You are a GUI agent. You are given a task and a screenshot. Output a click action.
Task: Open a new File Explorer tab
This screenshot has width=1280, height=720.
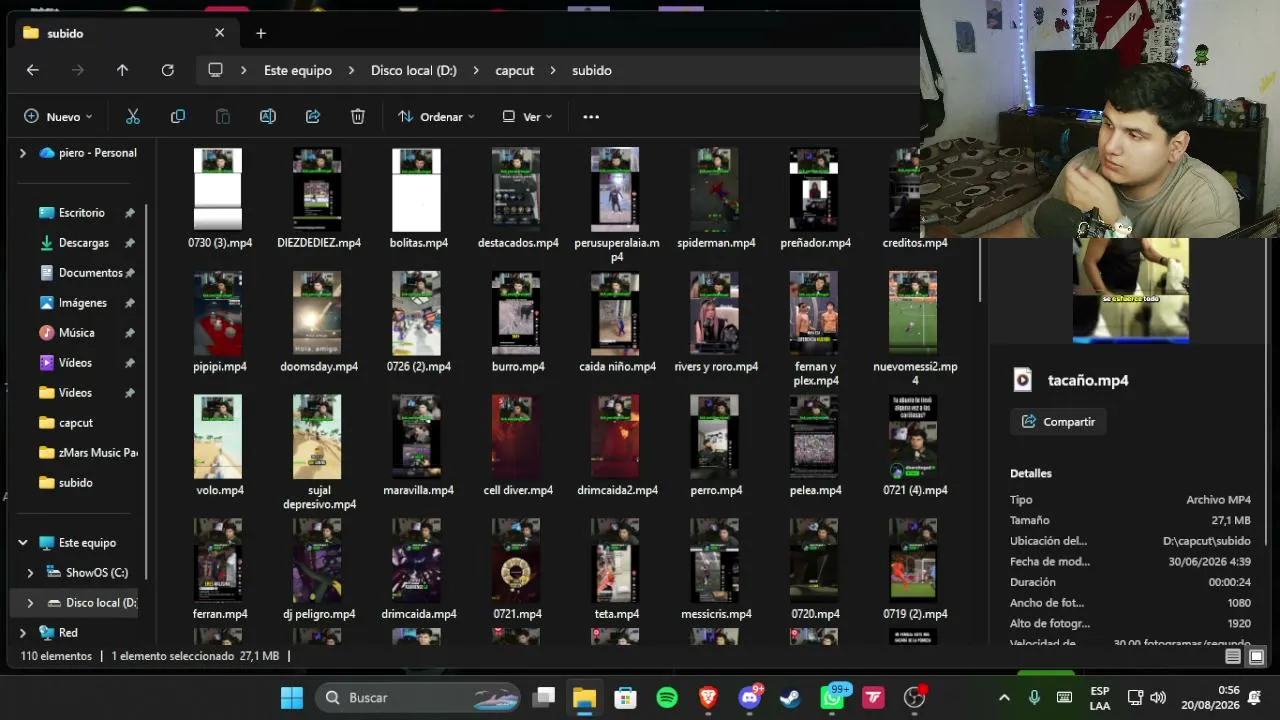(261, 33)
